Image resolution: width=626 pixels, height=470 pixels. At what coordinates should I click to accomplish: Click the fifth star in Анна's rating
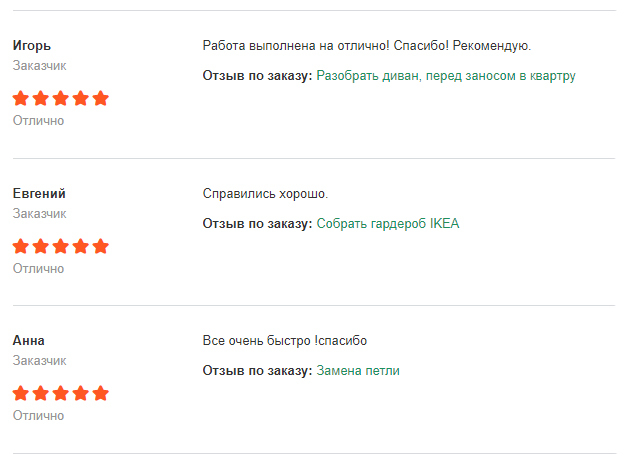click(100, 393)
